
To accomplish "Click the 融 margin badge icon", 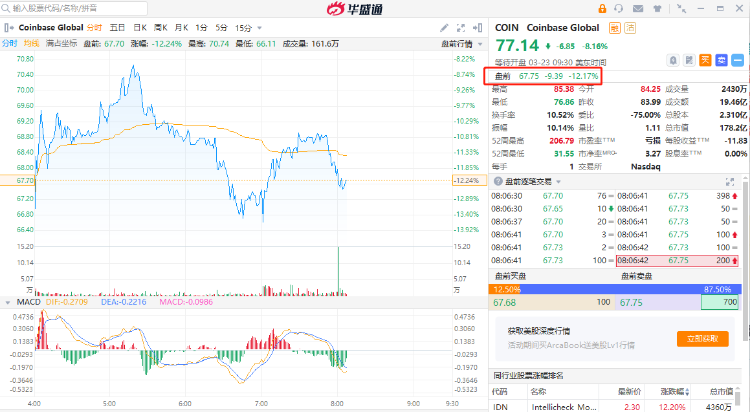I will coord(615,28).
